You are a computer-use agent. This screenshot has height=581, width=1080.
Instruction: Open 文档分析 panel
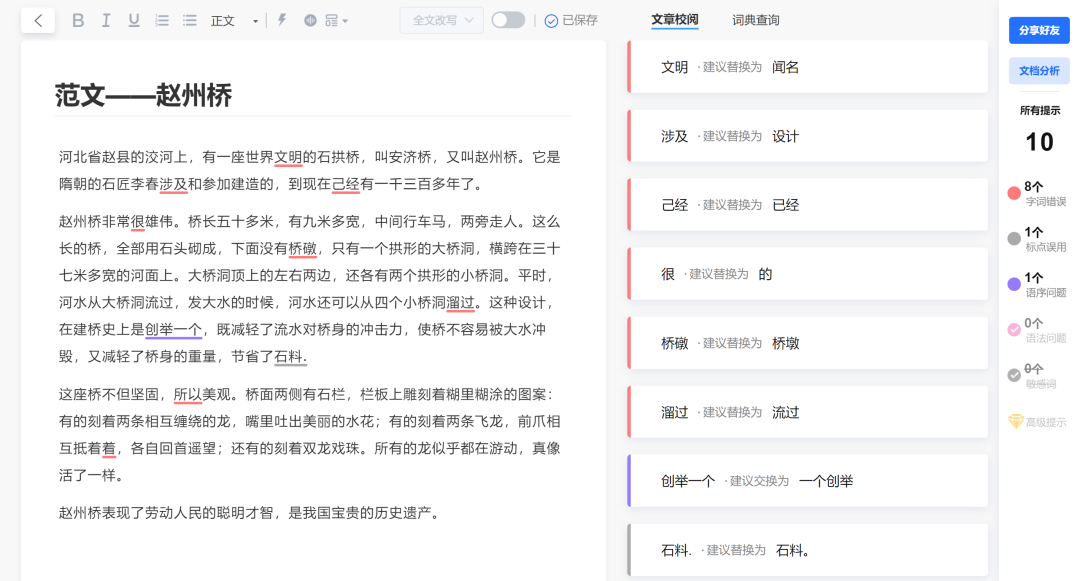point(1039,70)
